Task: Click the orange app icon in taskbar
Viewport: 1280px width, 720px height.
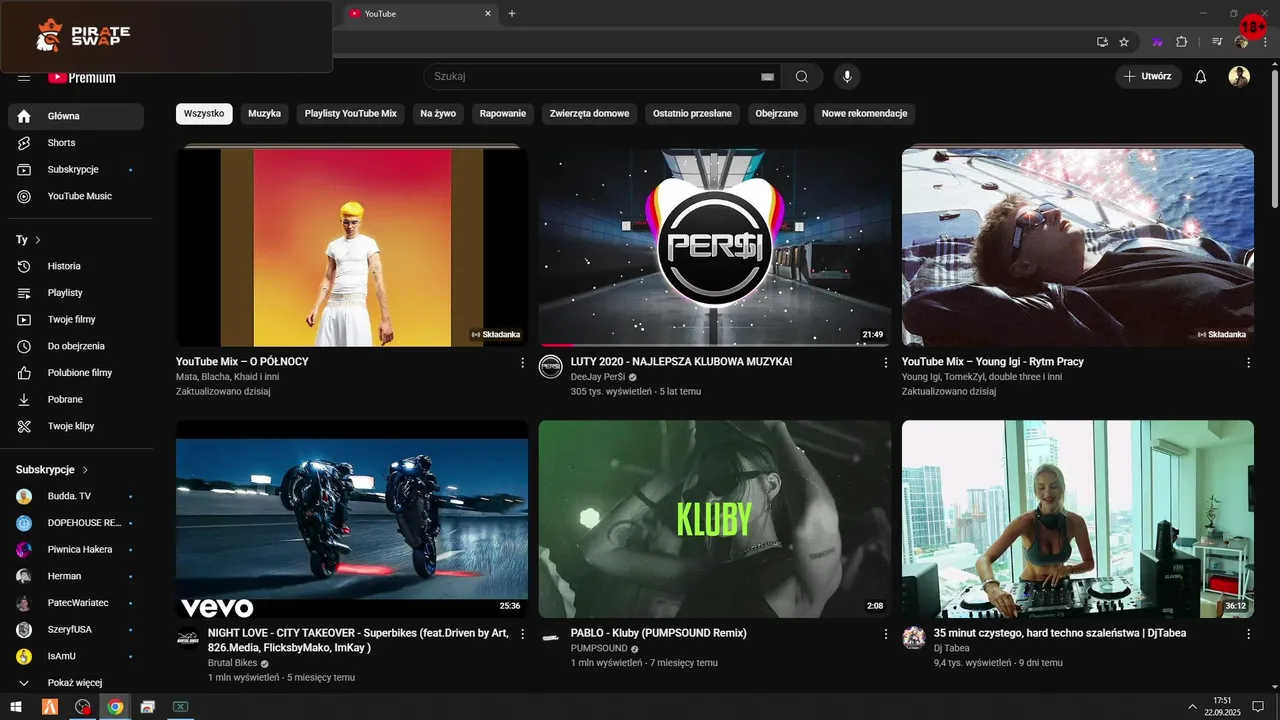Action: [49, 707]
